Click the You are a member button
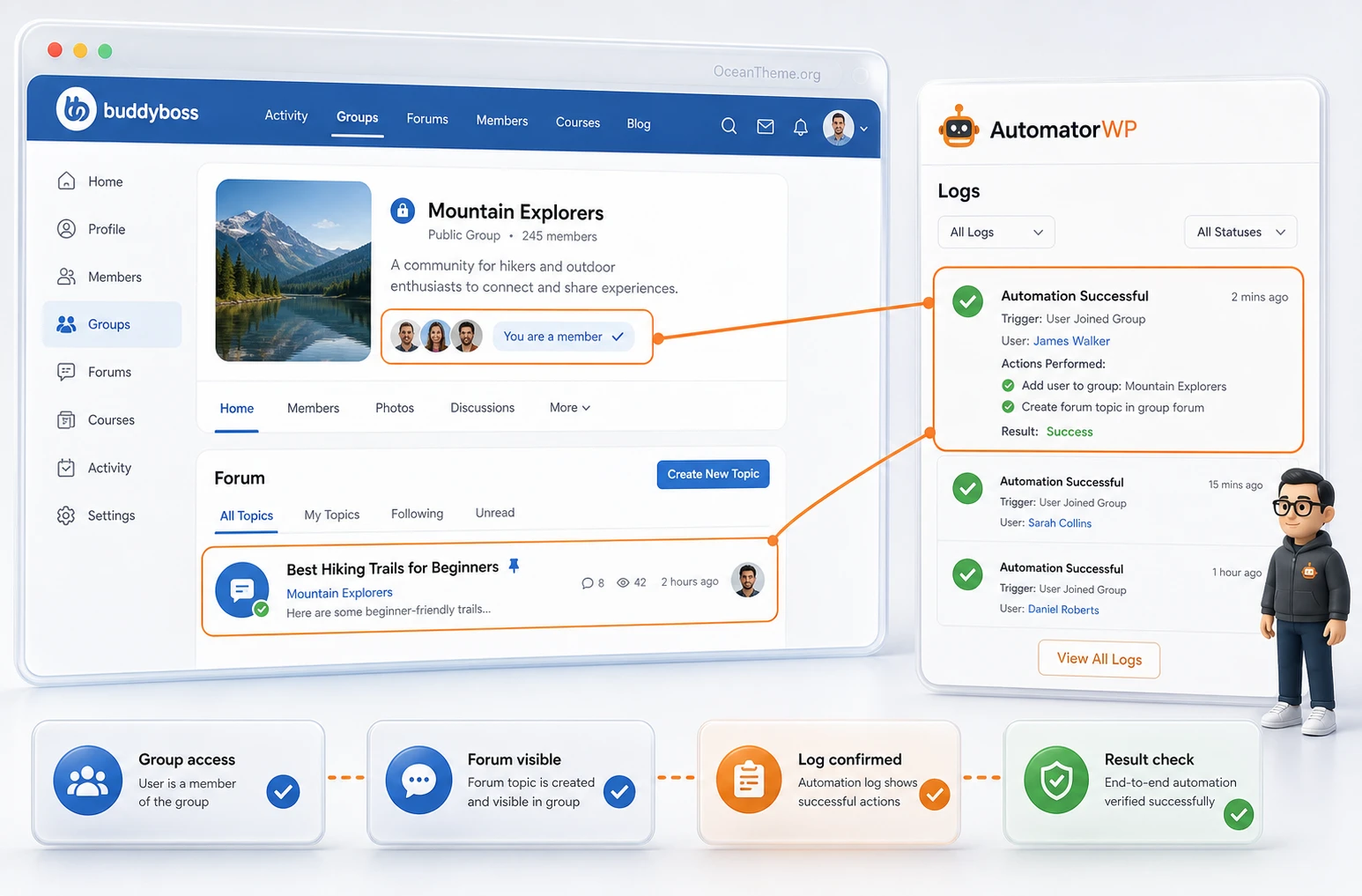Viewport: 1362px width, 896px height. (564, 337)
